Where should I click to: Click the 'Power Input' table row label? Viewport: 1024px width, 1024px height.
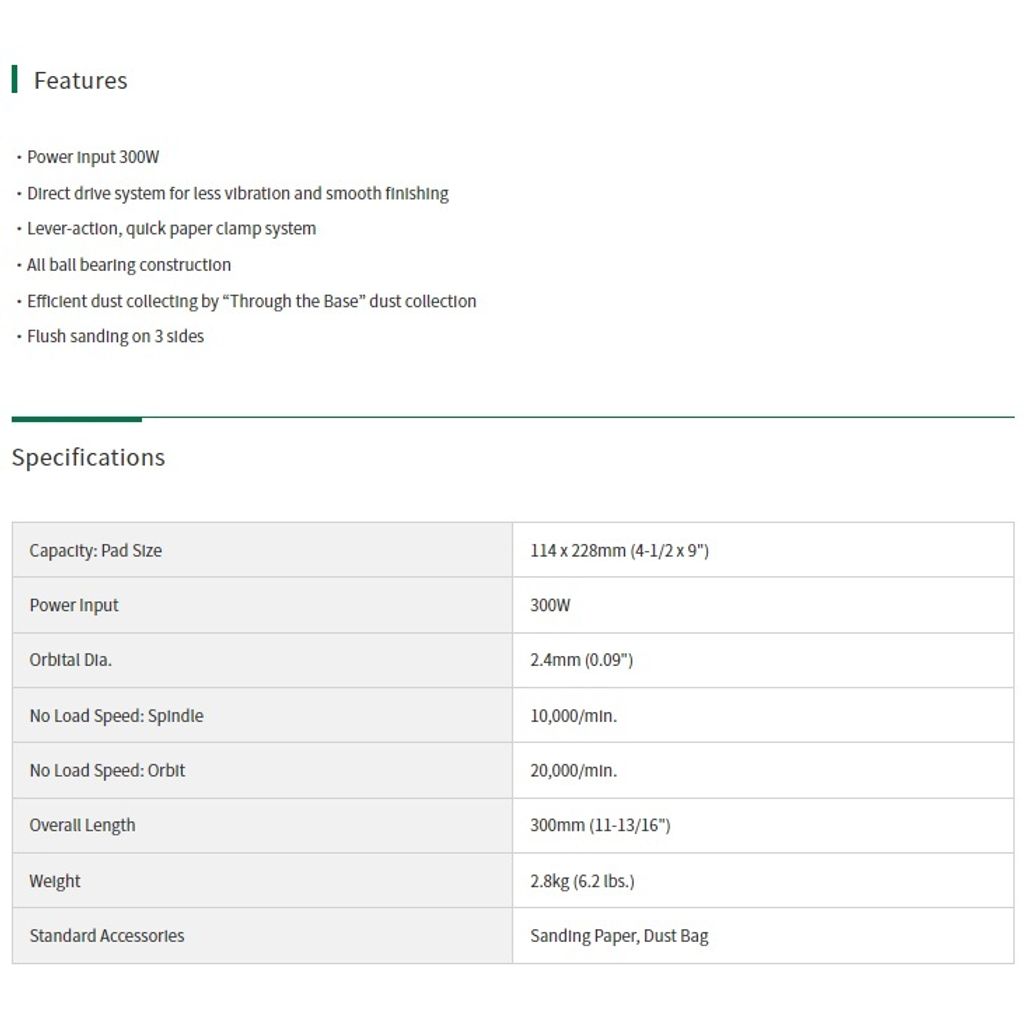coord(74,605)
